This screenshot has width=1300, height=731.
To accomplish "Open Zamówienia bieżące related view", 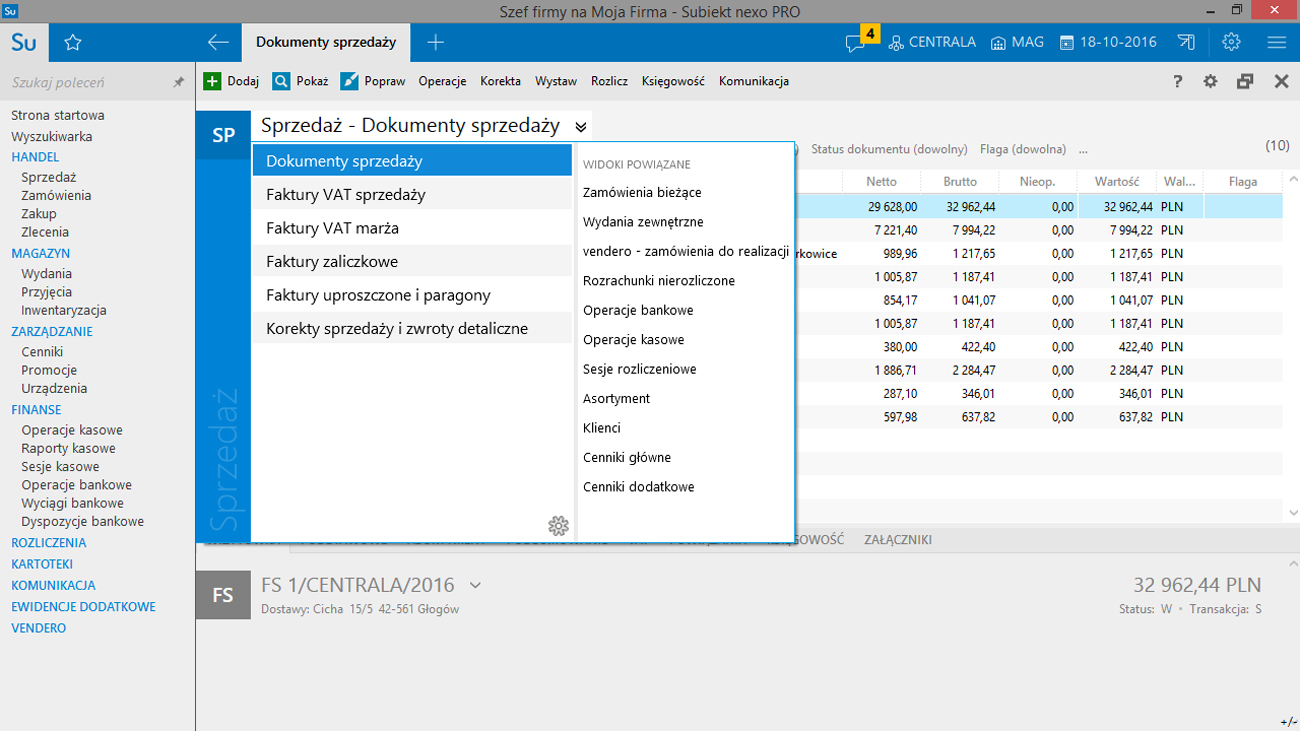I will [642, 192].
